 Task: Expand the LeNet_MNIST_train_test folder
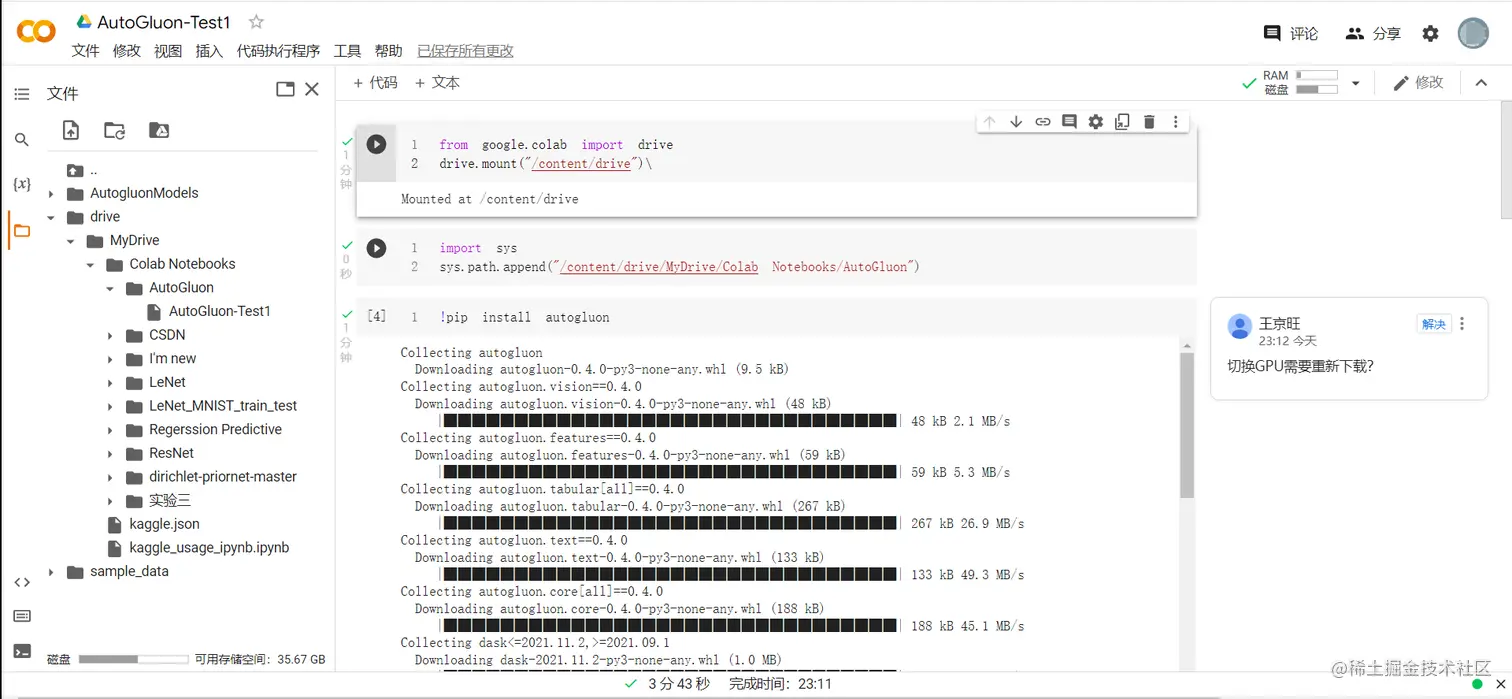pos(111,406)
